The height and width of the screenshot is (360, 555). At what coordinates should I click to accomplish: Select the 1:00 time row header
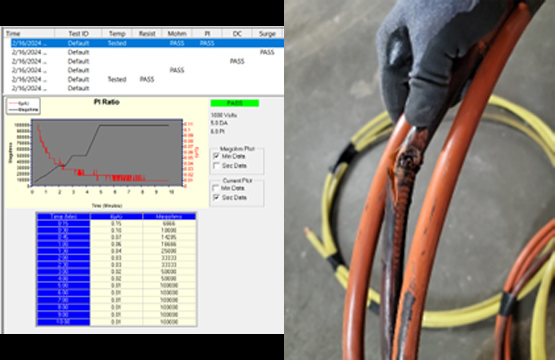point(63,244)
